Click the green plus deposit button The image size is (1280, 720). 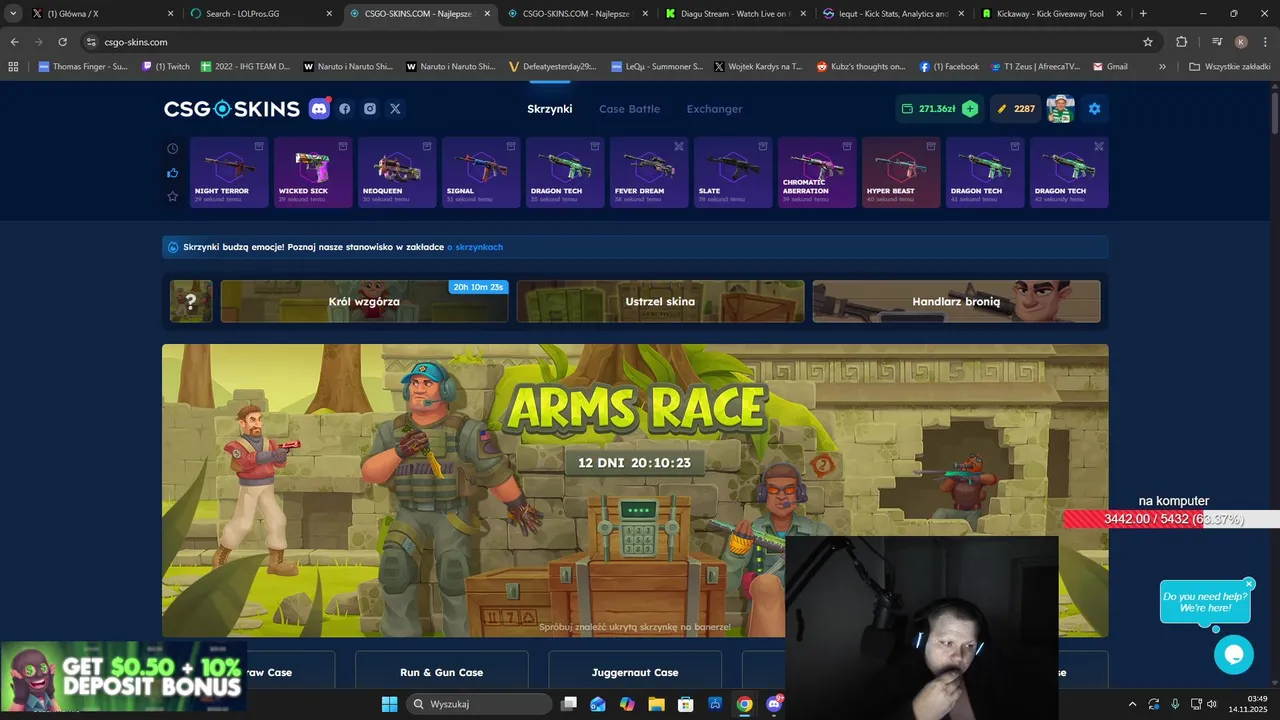pyautogui.click(x=970, y=109)
